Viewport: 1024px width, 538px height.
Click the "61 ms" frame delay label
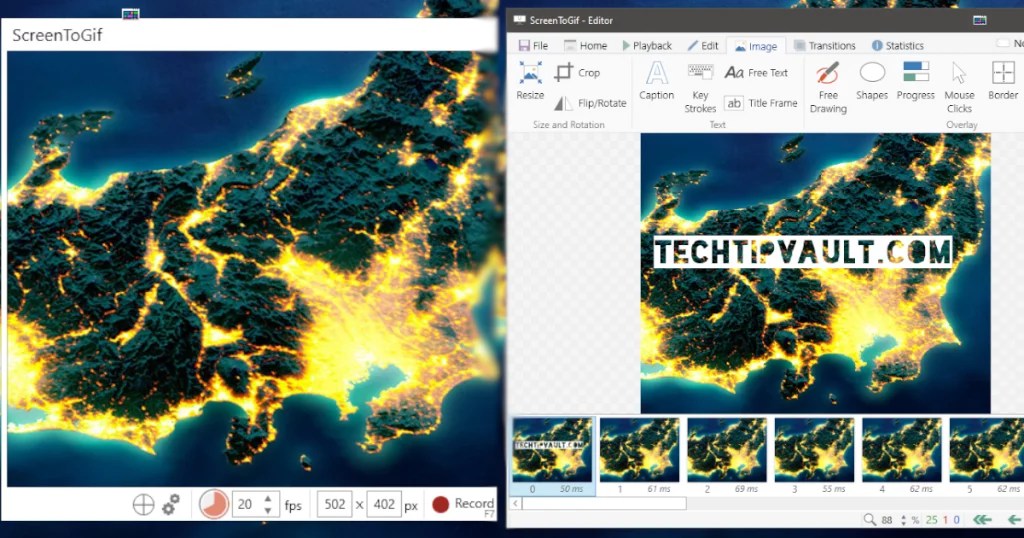658,489
